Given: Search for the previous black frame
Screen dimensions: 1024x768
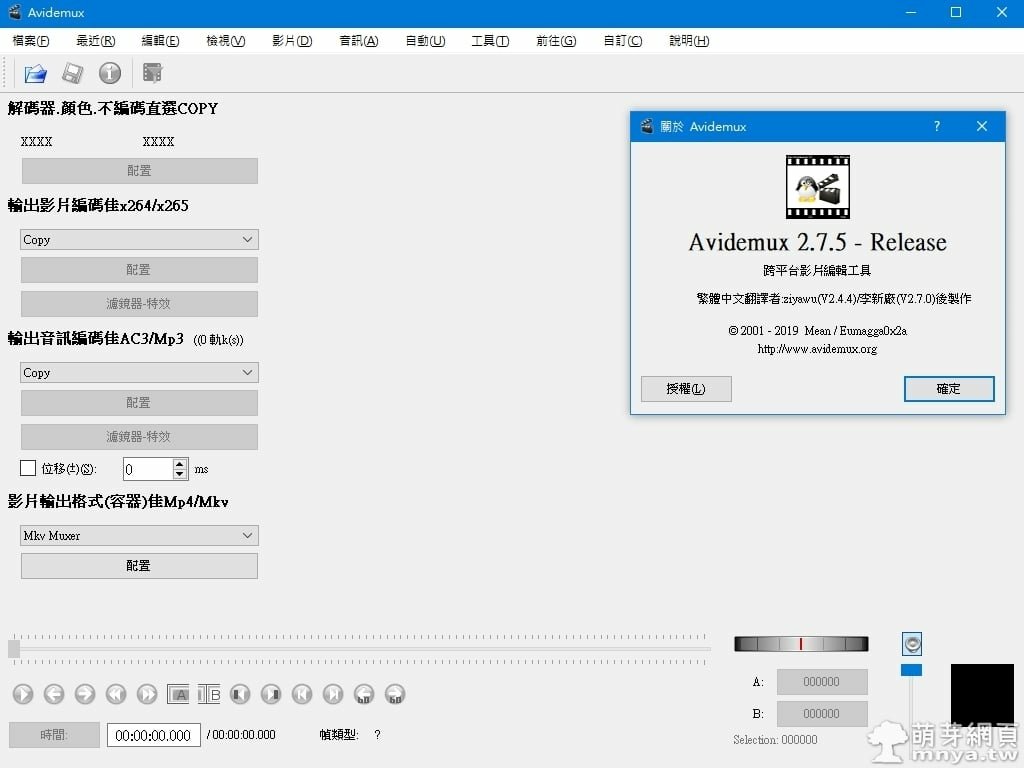Looking at the screenshot, I should [x=240, y=694].
